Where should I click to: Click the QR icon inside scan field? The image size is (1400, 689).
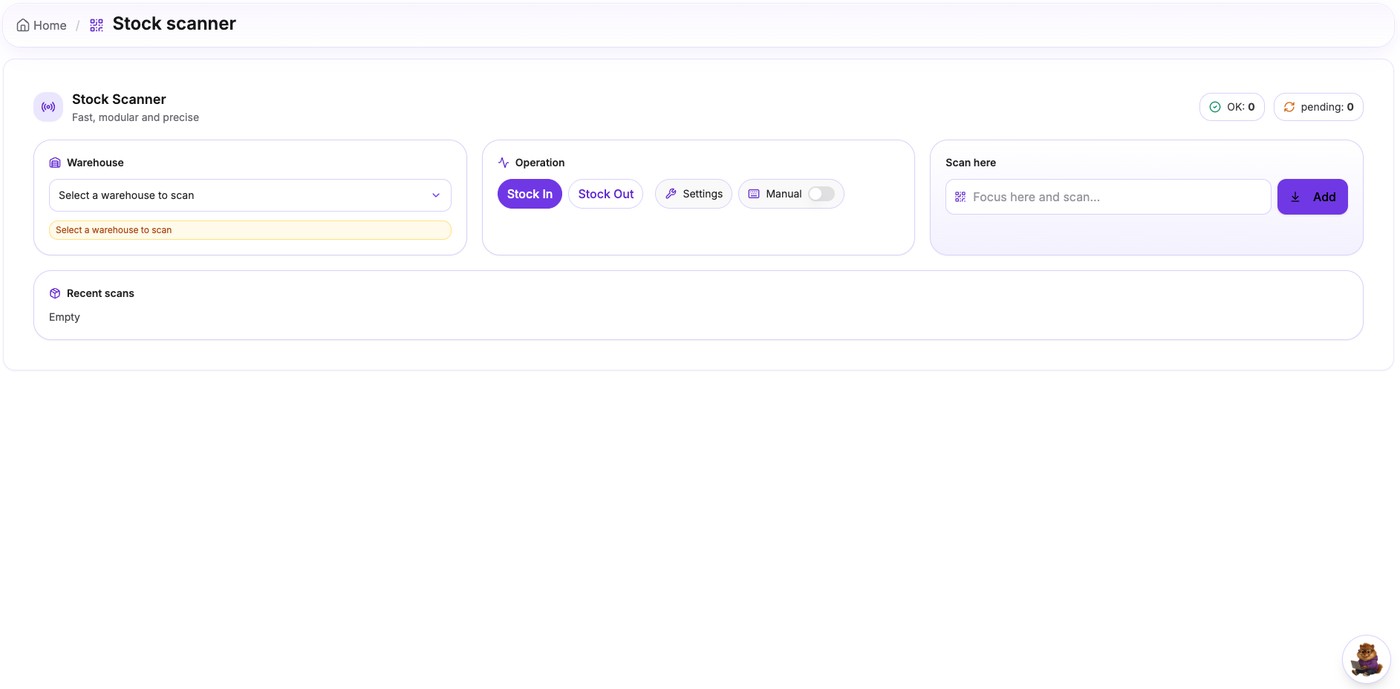[x=960, y=197]
